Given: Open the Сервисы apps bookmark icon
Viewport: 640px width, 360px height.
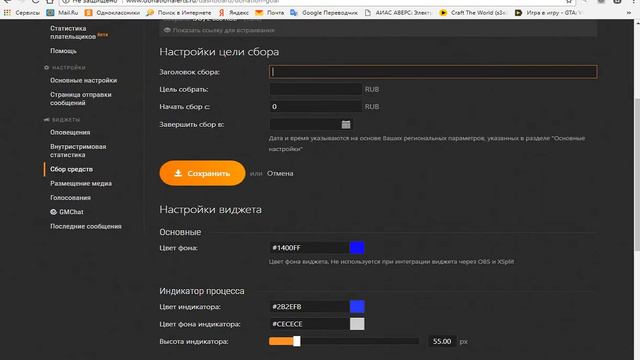Looking at the screenshot, I should (7, 13).
